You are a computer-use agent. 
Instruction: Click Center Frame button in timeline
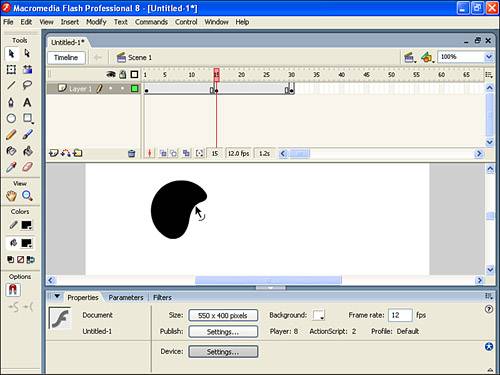click(150, 153)
